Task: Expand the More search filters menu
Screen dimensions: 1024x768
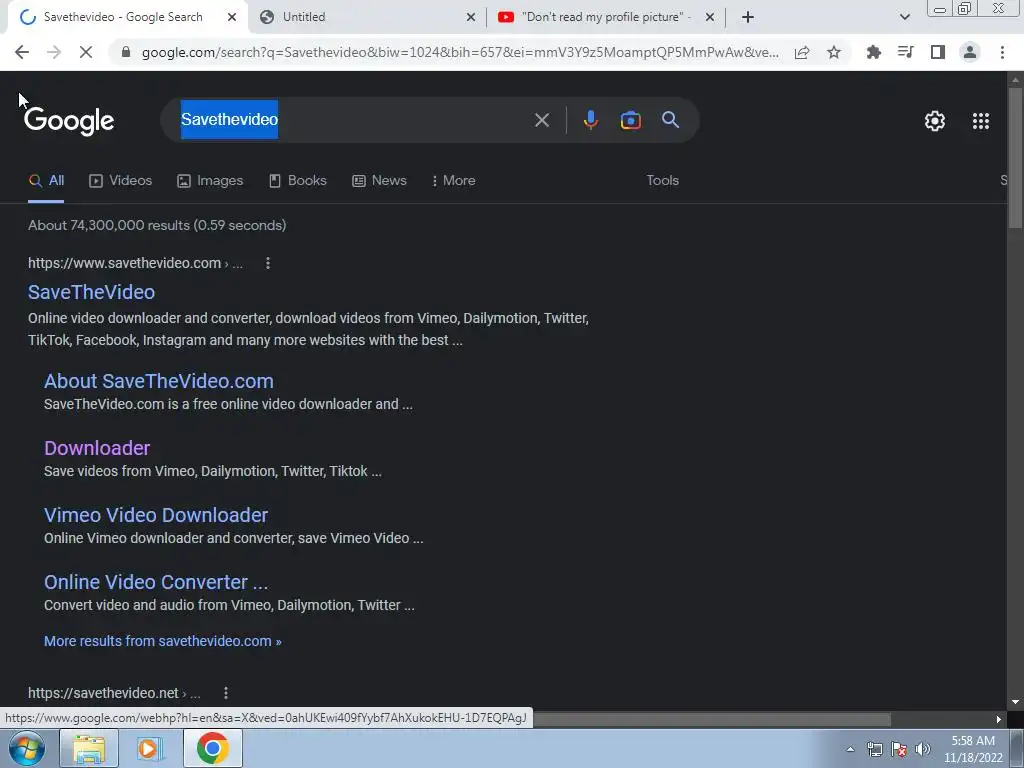Action: [453, 180]
